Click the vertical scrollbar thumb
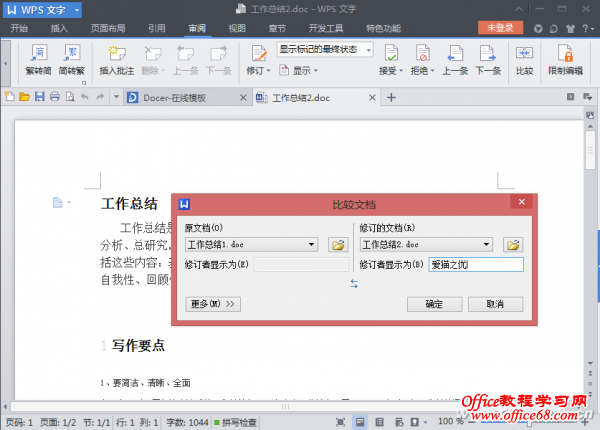Image resolution: width=600 pixels, height=430 pixels. tap(590, 150)
